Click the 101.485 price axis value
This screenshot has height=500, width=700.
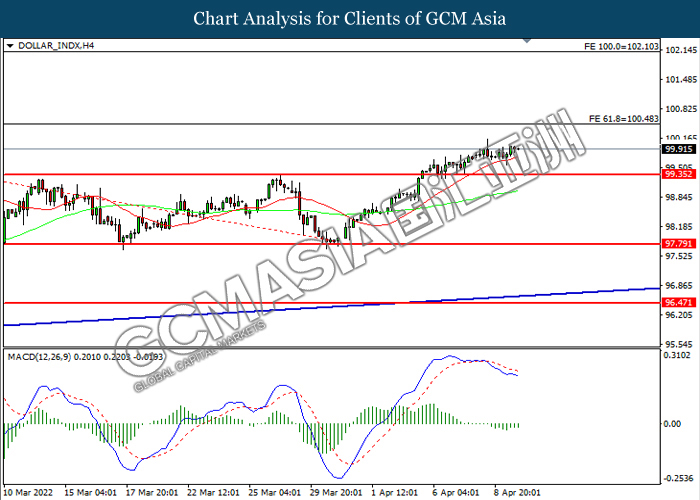coord(681,79)
